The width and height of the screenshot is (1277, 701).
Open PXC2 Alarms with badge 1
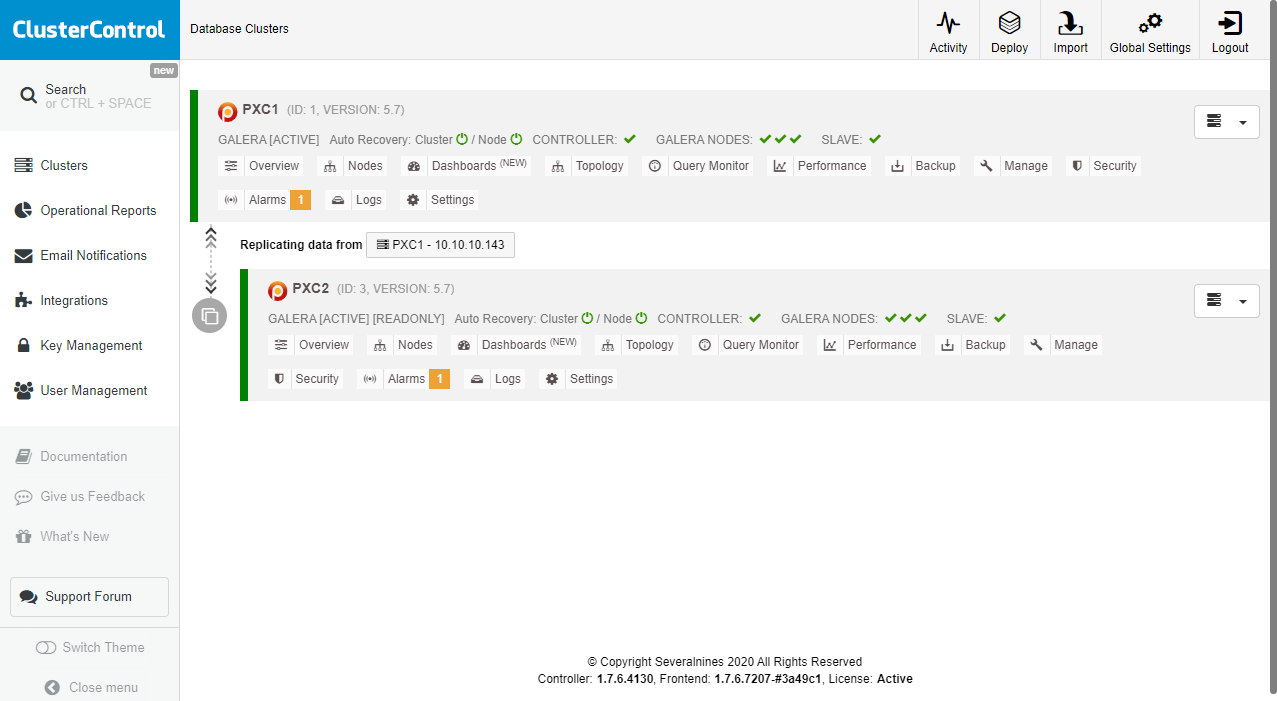404,379
